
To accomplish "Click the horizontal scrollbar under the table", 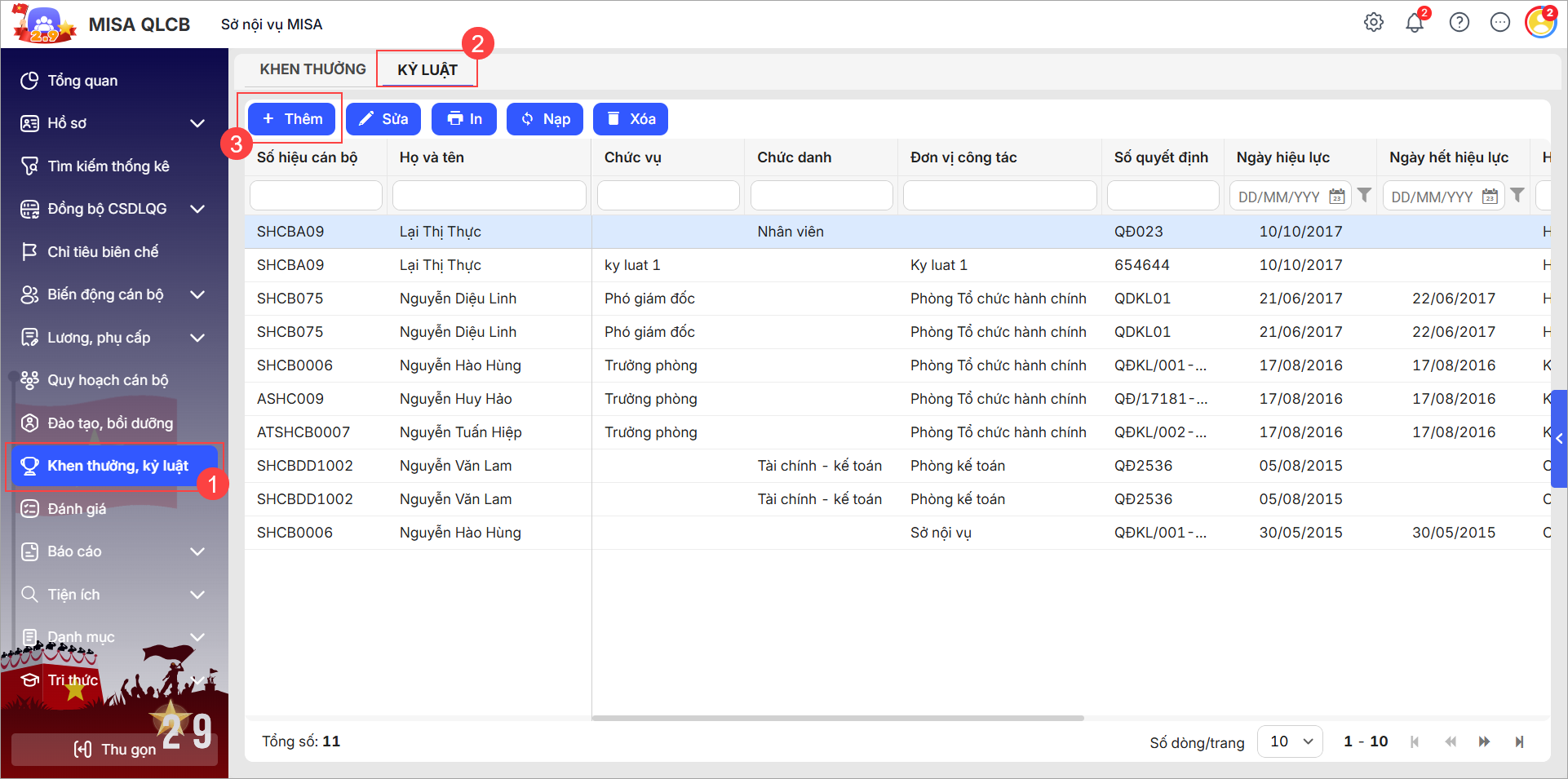I will 838,719.
